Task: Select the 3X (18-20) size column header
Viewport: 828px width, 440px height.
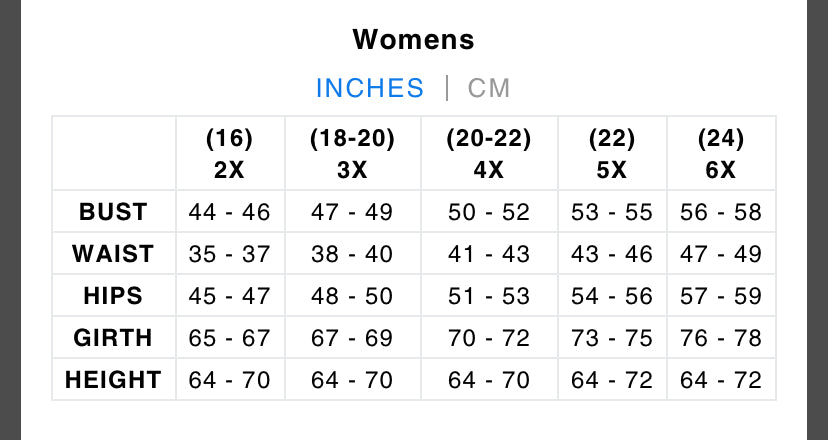Action: 352,154
